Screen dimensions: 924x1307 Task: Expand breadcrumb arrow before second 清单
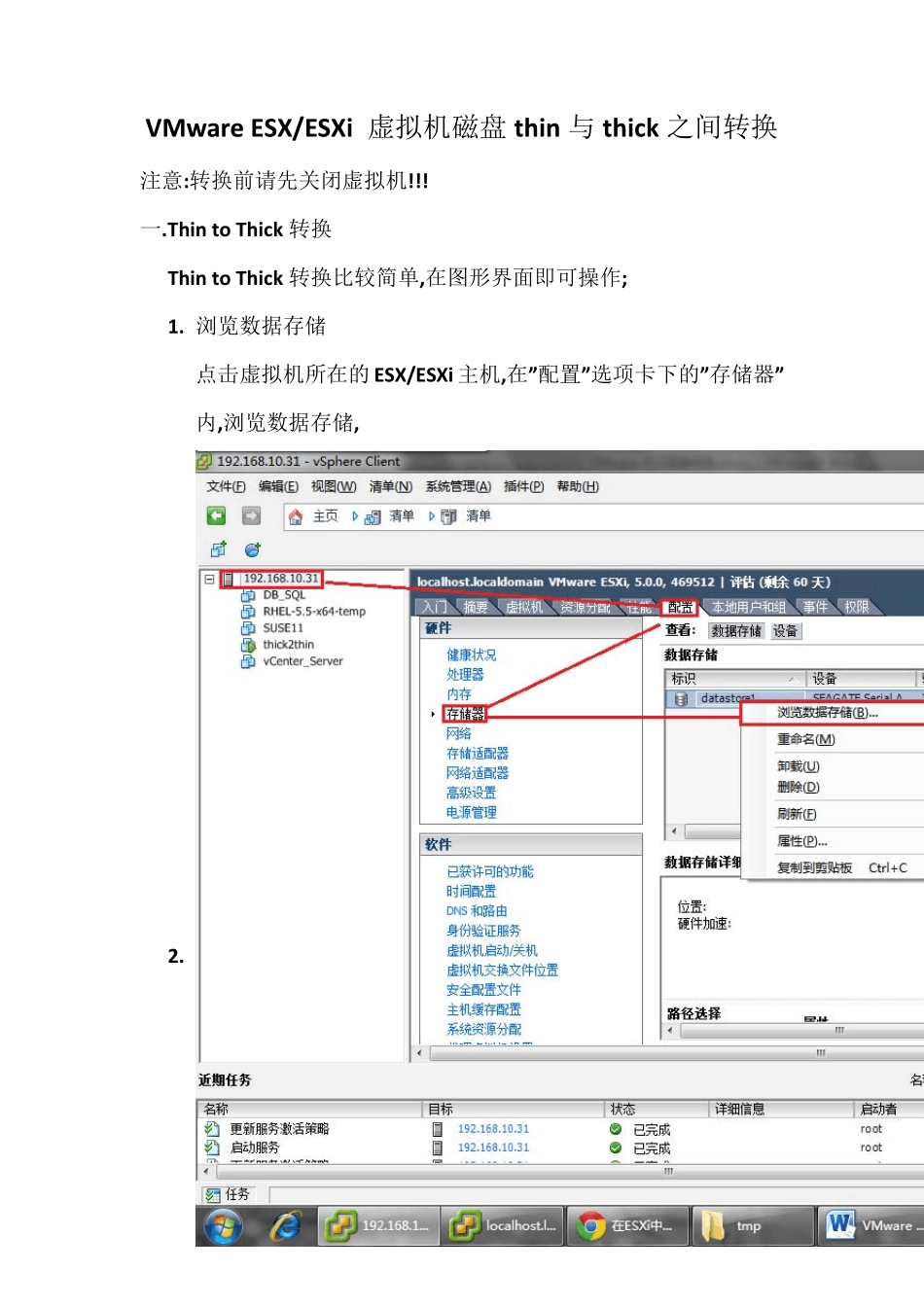431,516
